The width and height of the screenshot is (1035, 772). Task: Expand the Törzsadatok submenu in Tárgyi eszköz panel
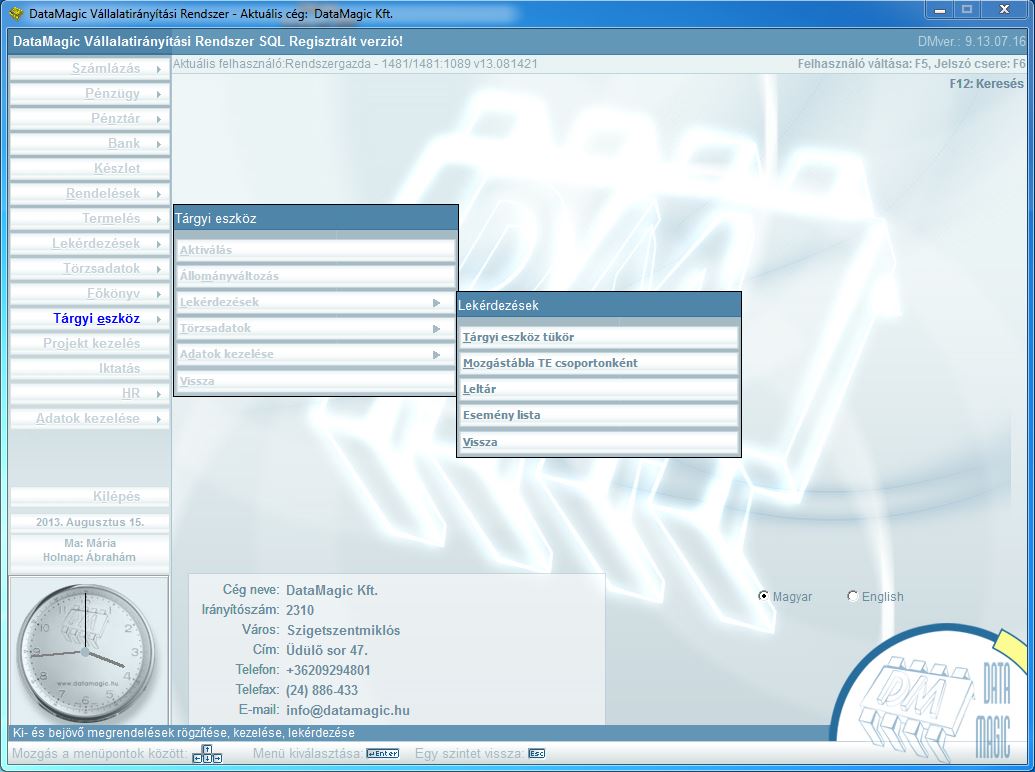click(x=436, y=328)
